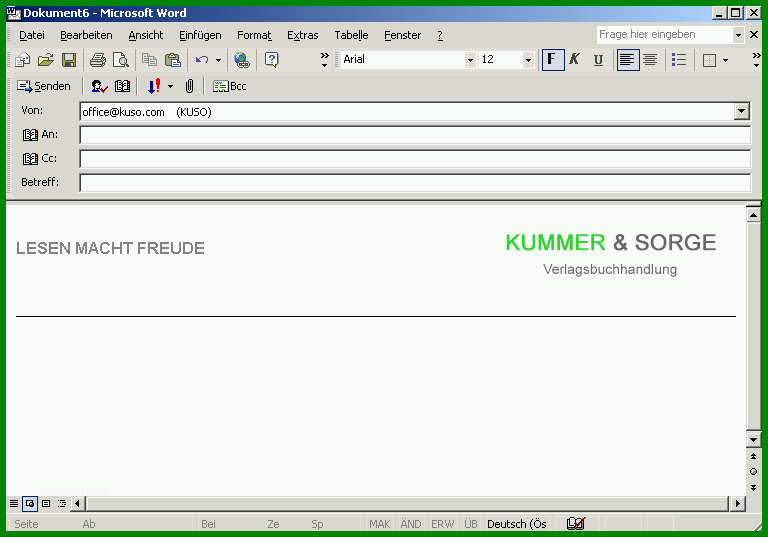The width and height of the screenshot is (768, 537).
Task: Switch to Normal view icon
Action: 14,504
